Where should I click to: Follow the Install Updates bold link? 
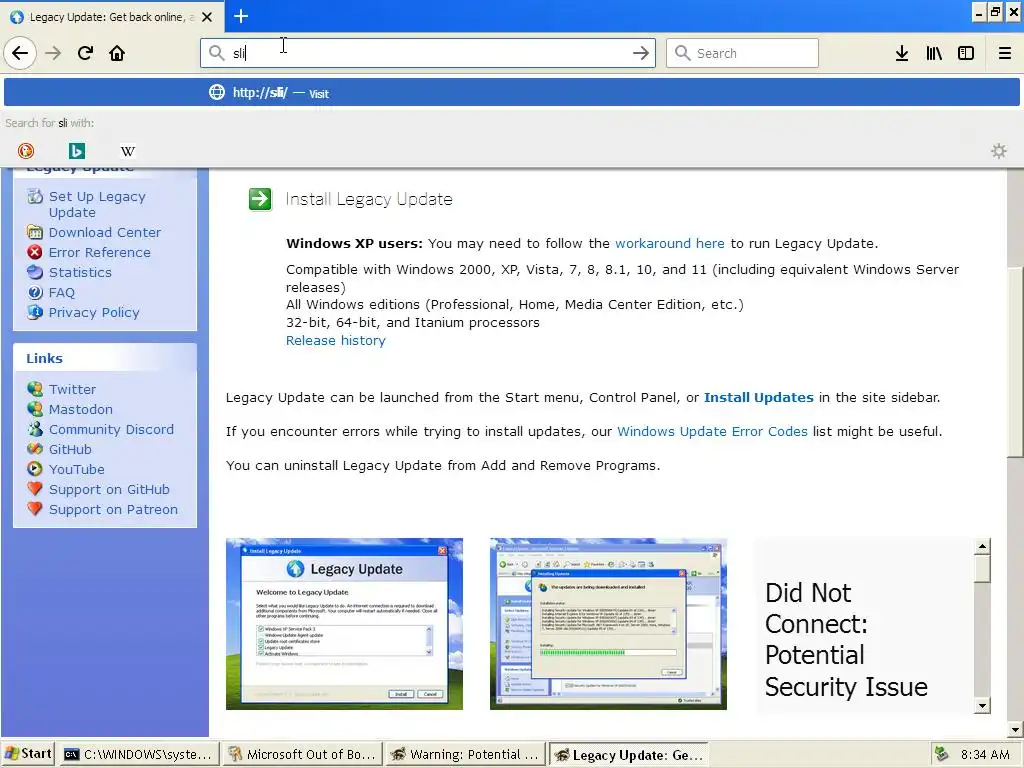(758, 398)
